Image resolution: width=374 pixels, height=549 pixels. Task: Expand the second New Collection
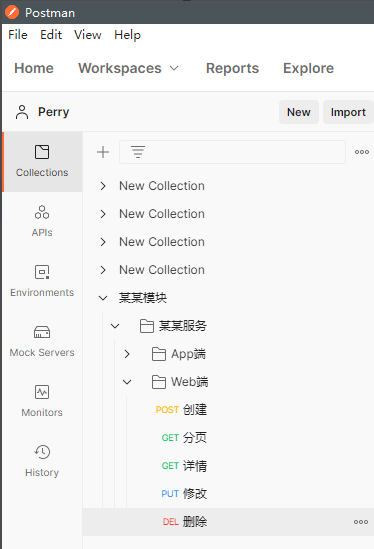(103, 214)
